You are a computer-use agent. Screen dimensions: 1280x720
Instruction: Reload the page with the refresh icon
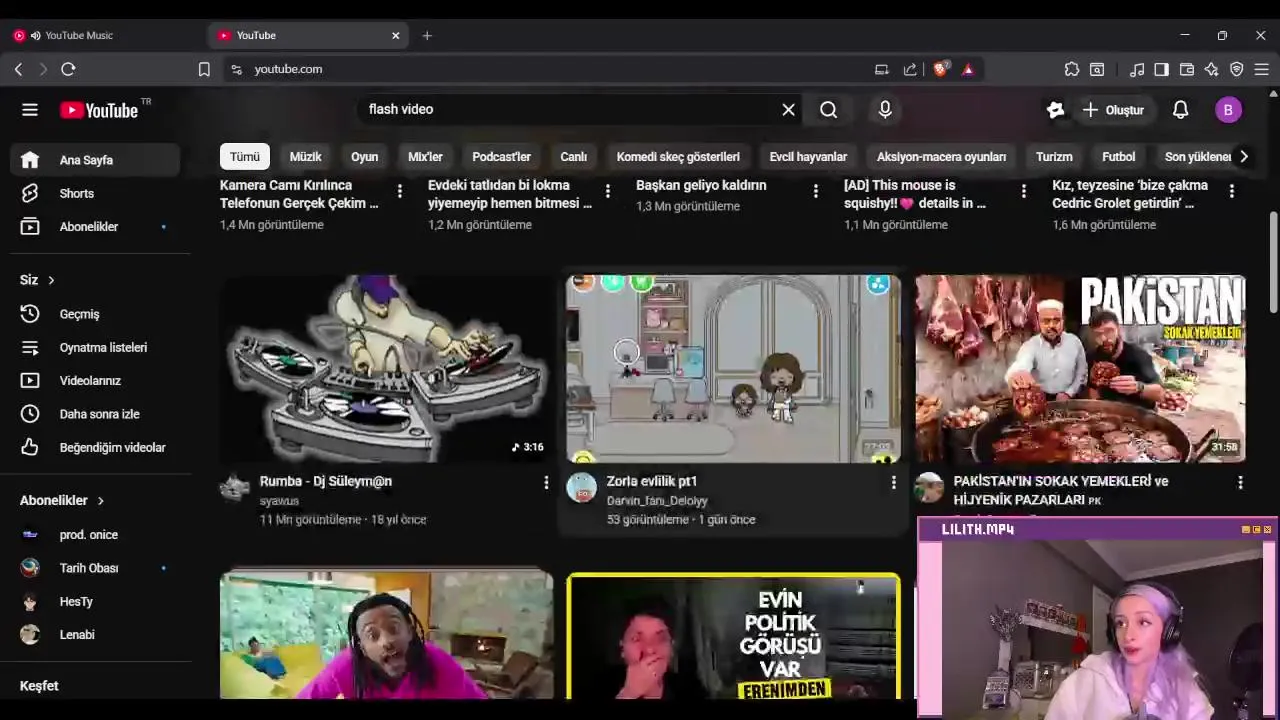coord(68,69)
